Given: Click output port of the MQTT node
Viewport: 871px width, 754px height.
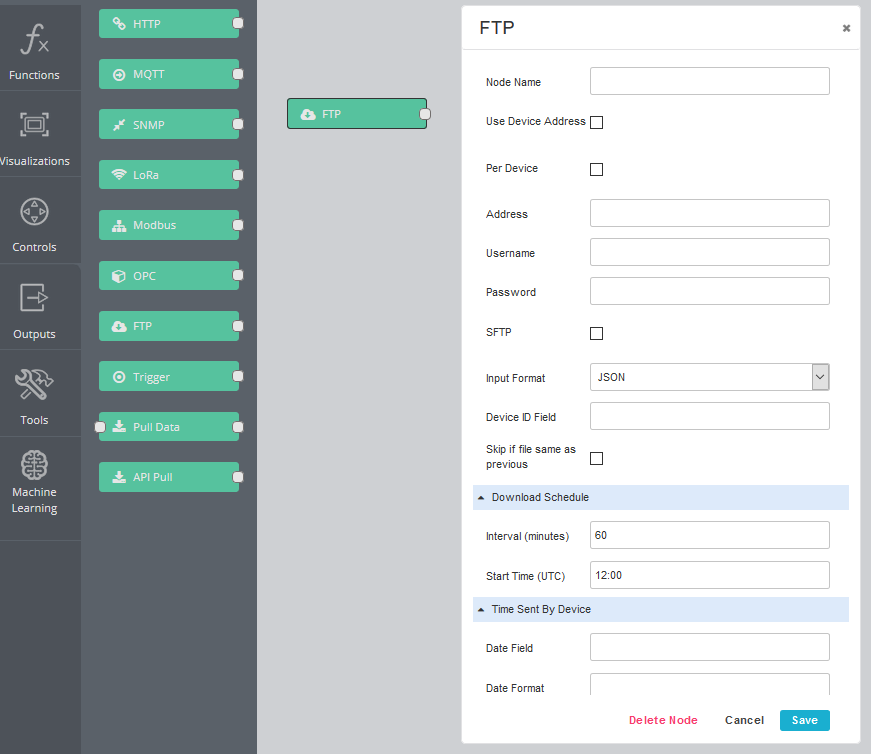Looking at the screenshot, I should [238, 74].
